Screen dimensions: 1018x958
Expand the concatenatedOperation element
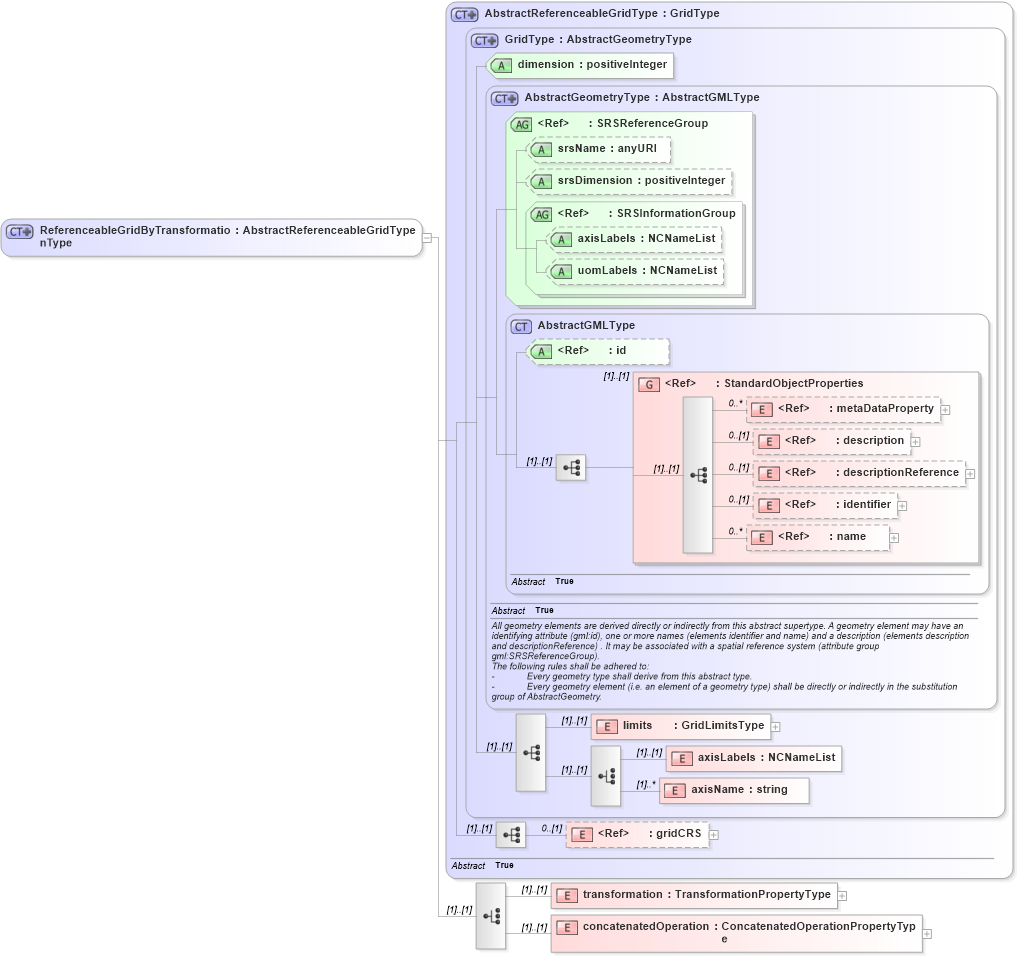click(x=927, y=934)
